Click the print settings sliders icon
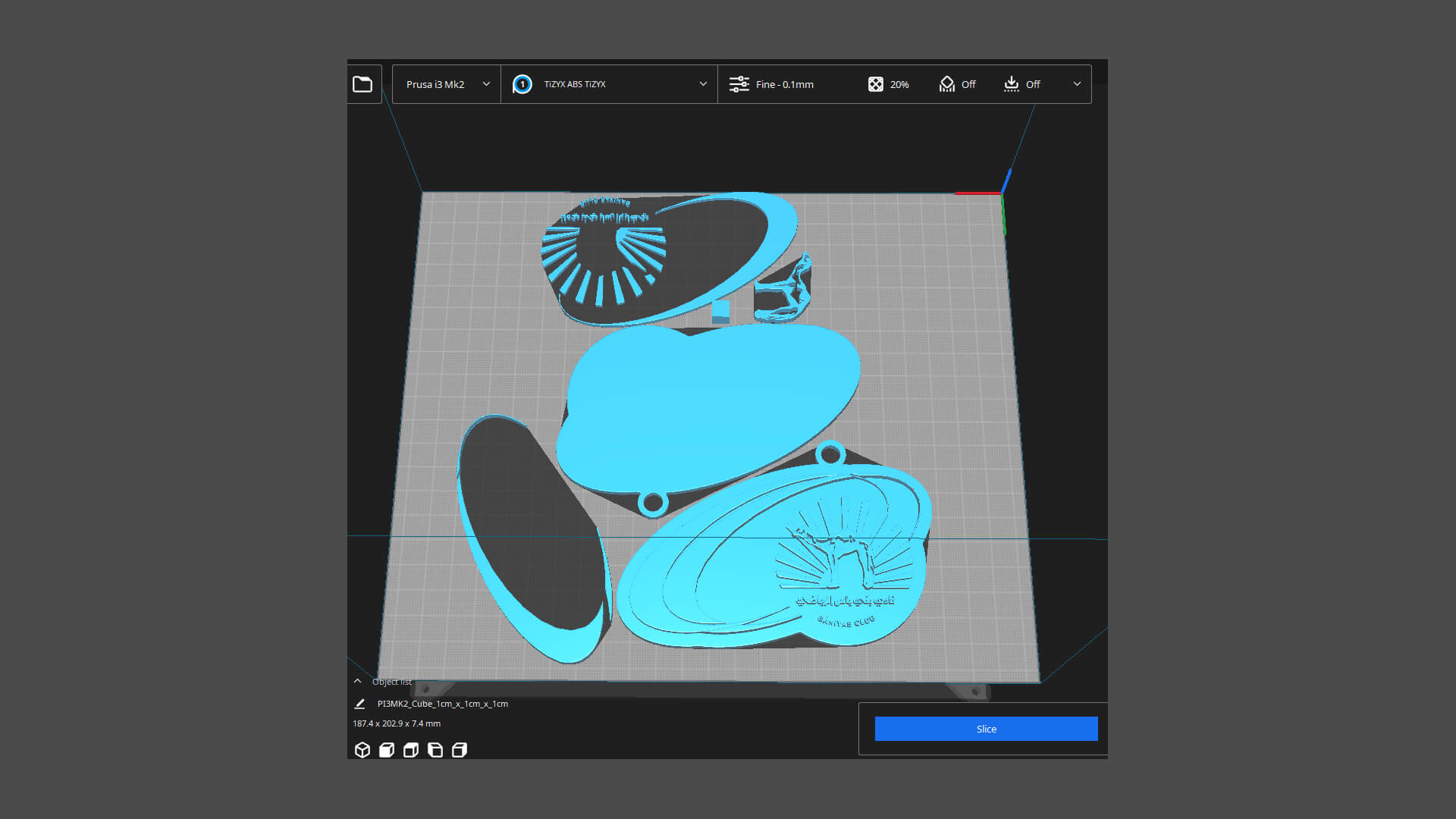 [x=739, y=84]
